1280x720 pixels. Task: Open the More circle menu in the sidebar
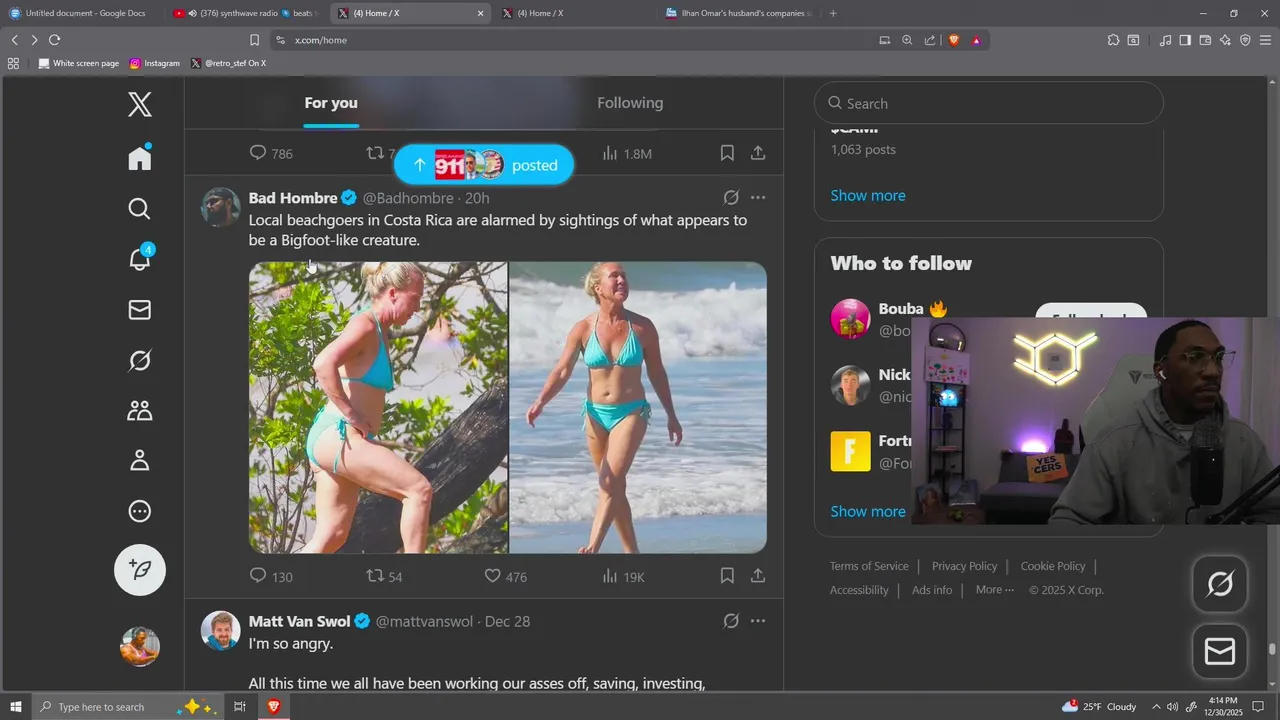(140, 511)
